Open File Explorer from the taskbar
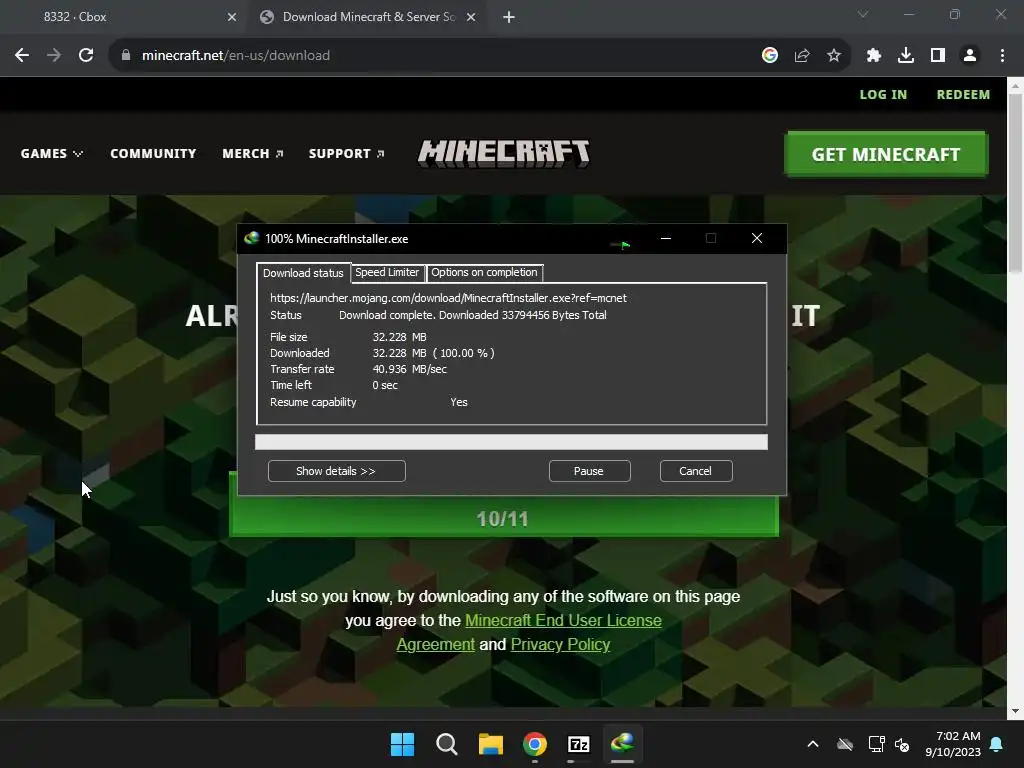 pos(490,744)
